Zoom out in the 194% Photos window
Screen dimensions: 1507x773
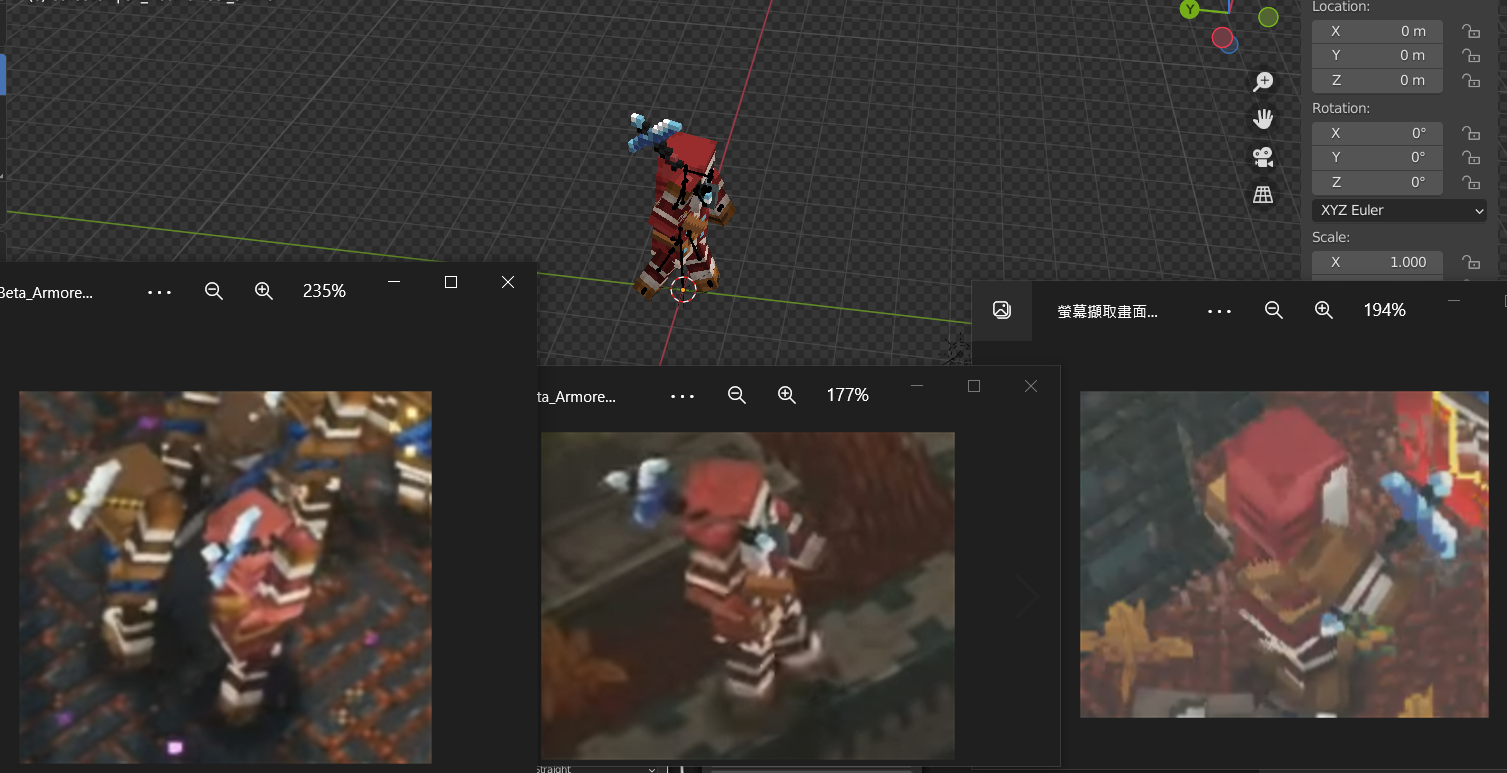(1274, 310)
